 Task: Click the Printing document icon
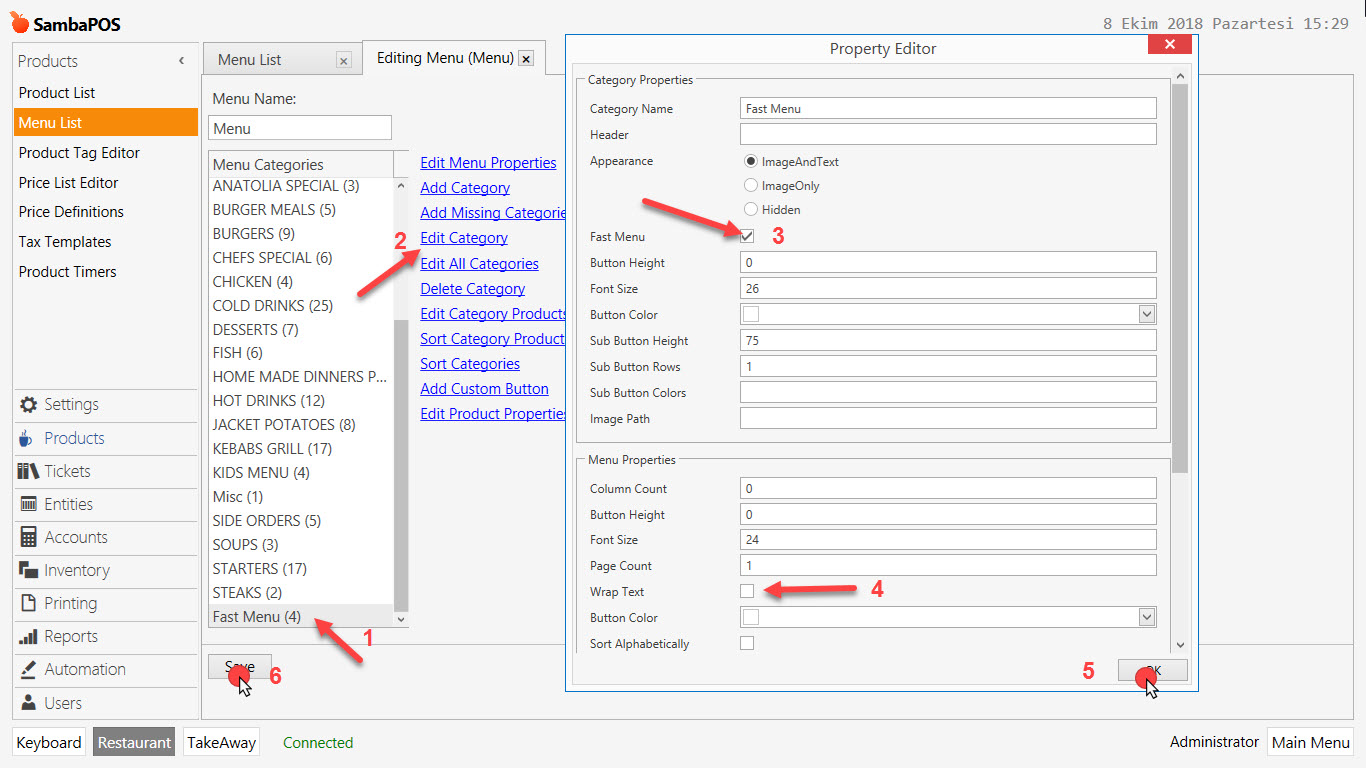tap(28, 603)
